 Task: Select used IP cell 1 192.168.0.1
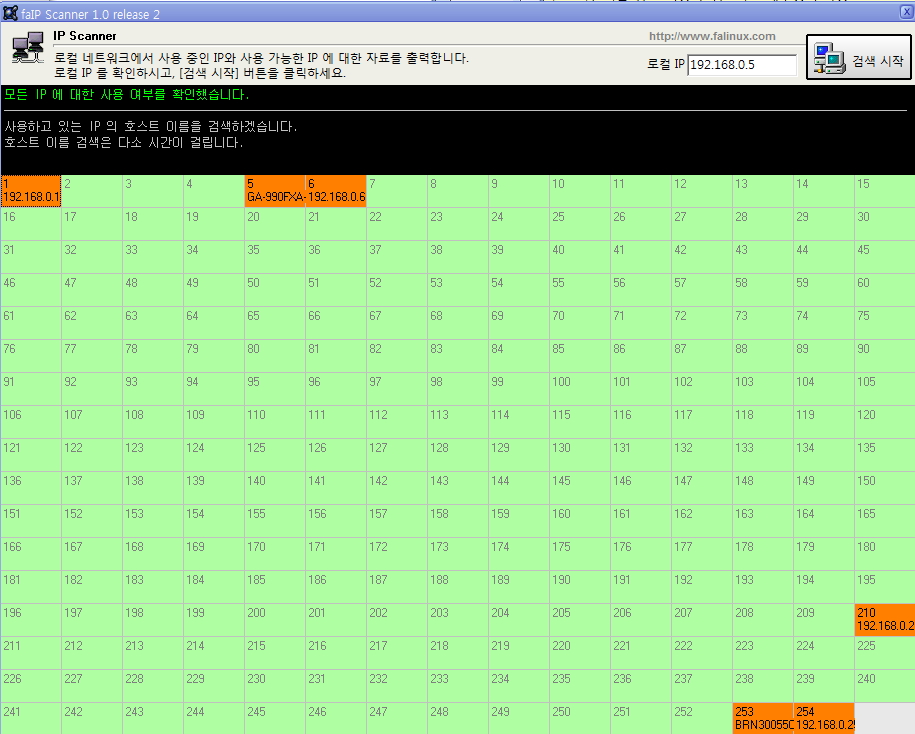pos(31,191)
